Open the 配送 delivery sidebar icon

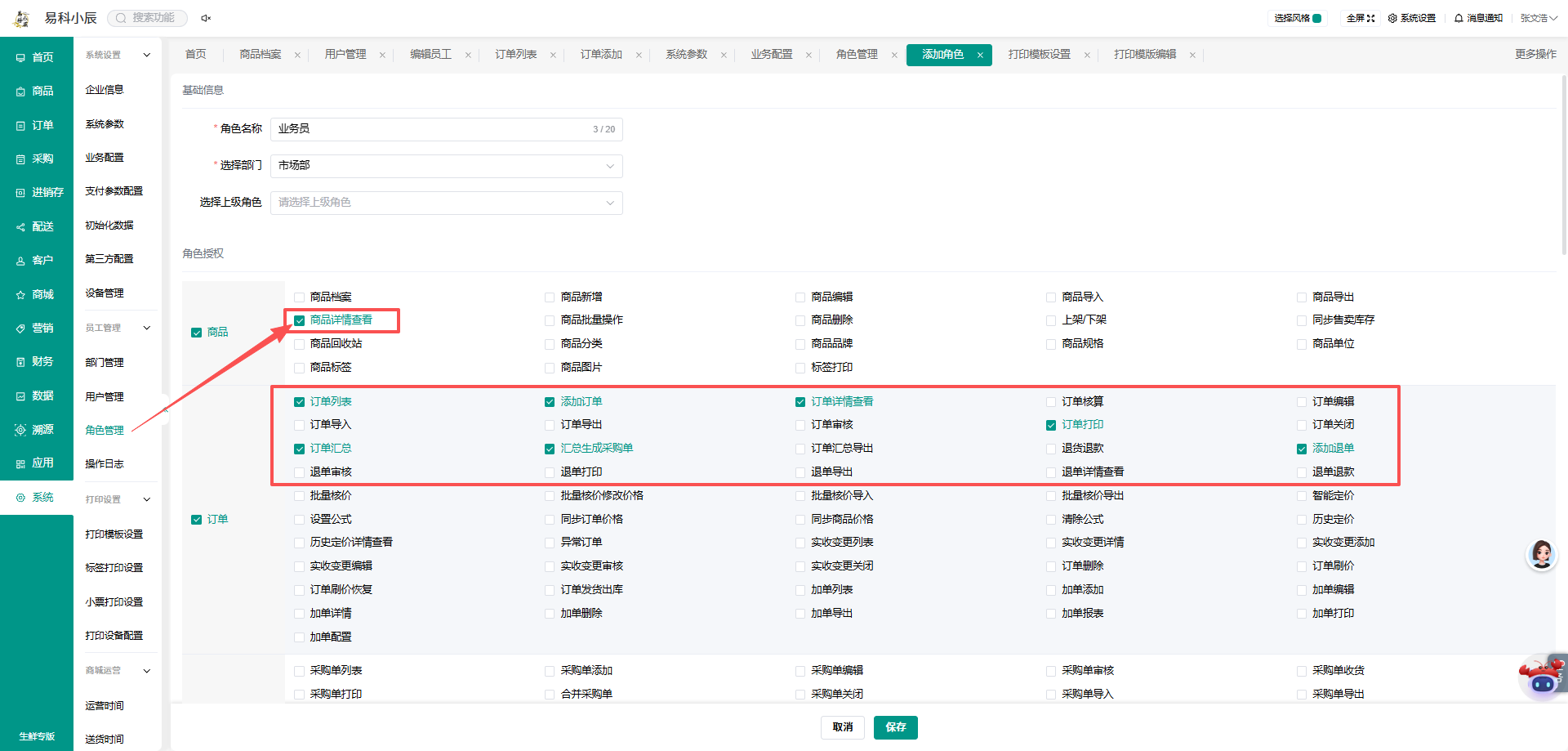tap(20, 227)
